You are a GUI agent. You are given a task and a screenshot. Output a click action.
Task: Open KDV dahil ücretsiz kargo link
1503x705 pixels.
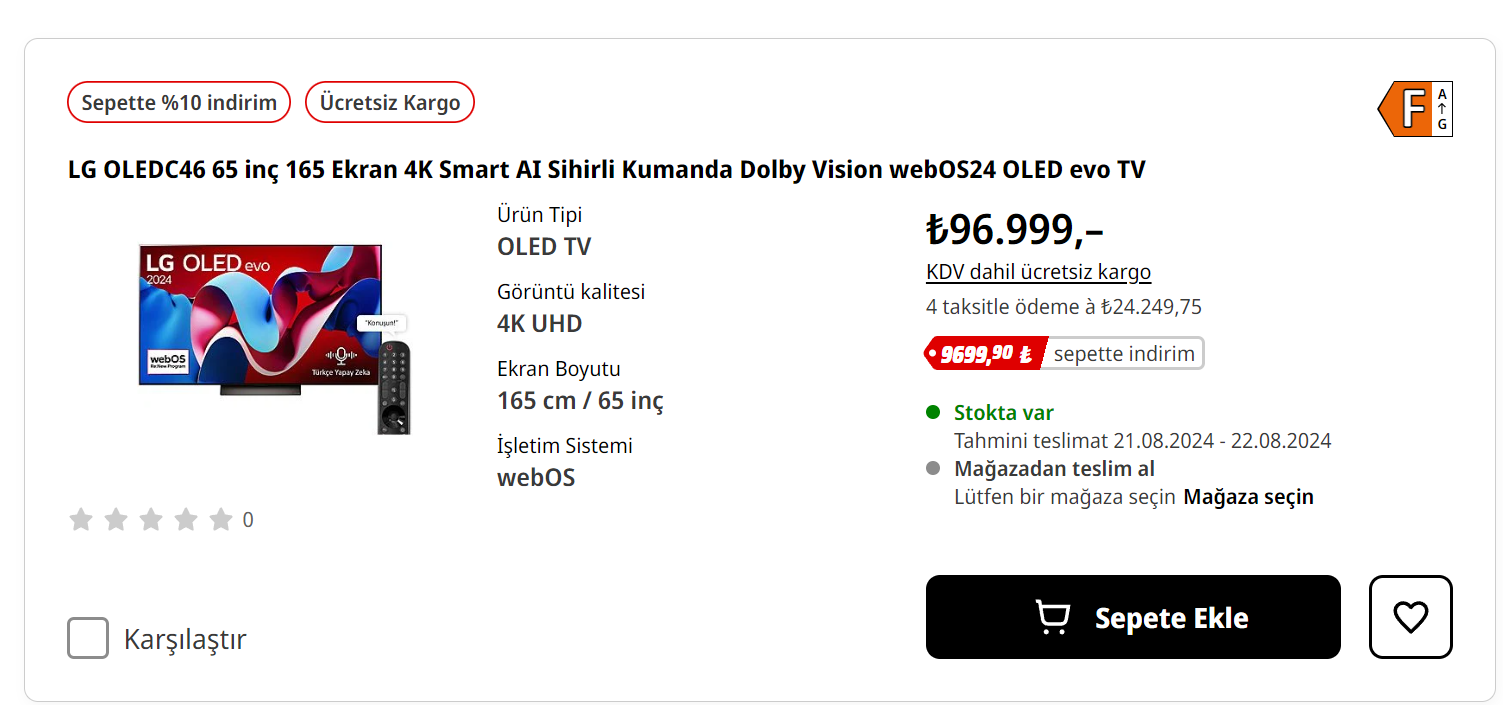[1038, 272]
